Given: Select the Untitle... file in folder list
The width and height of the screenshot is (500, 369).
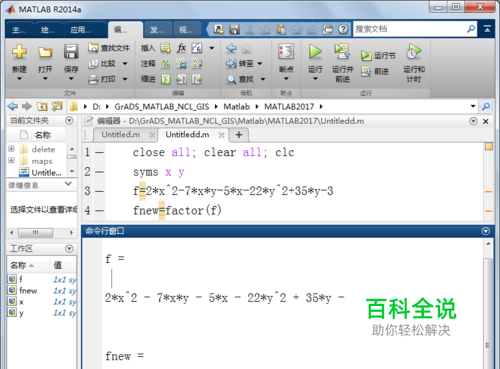Looking at the screenshot, I should [x=40, y=172].
